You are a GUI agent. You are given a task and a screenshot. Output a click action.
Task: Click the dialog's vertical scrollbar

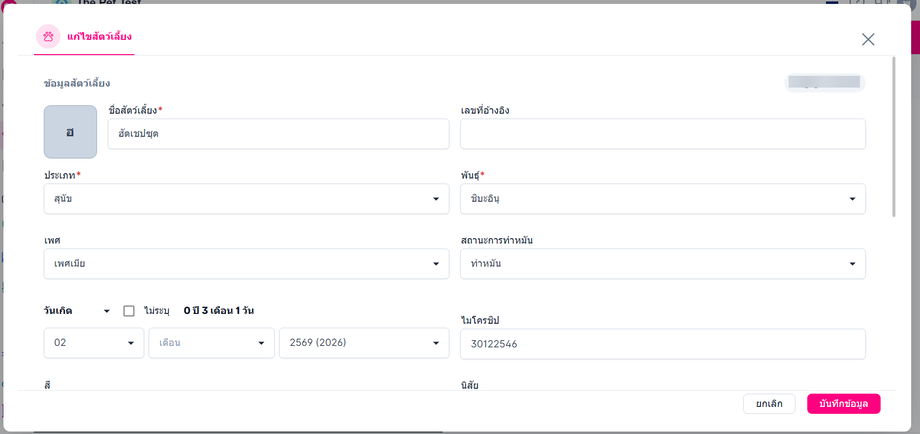point(894,137)
